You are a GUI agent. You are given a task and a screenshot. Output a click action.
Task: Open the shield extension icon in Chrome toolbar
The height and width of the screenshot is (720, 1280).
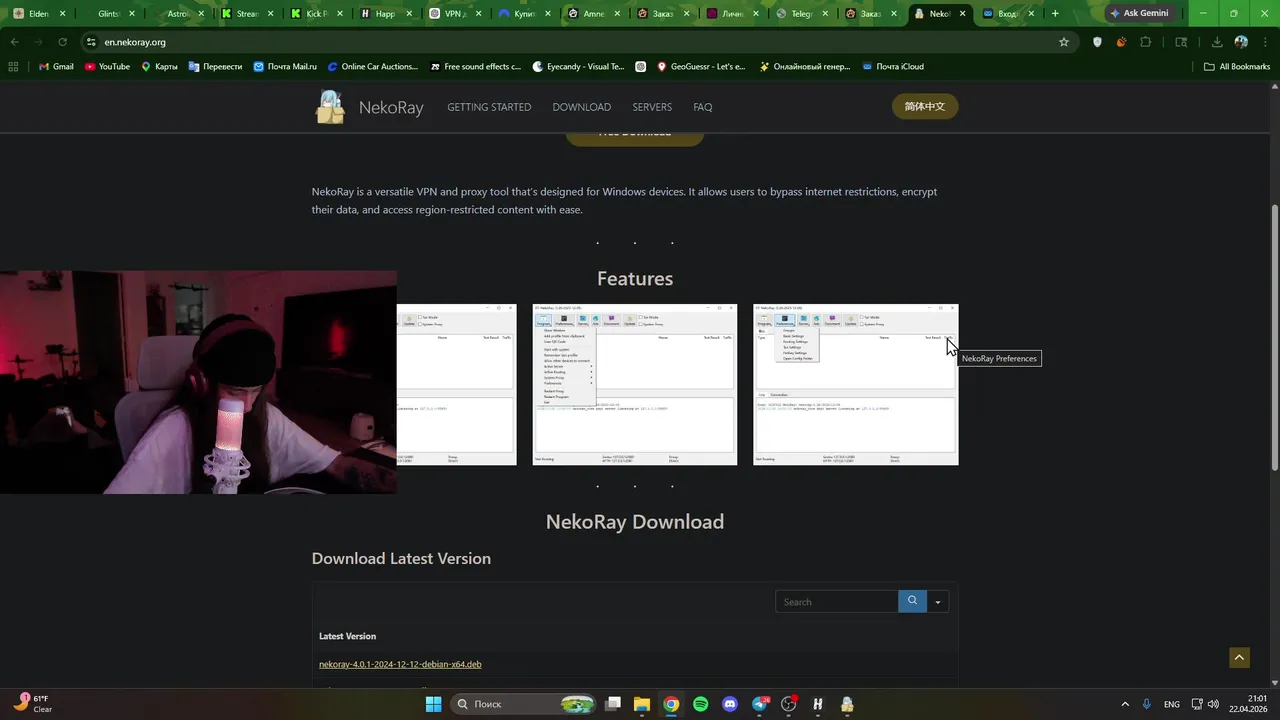tap(1097, 42)
